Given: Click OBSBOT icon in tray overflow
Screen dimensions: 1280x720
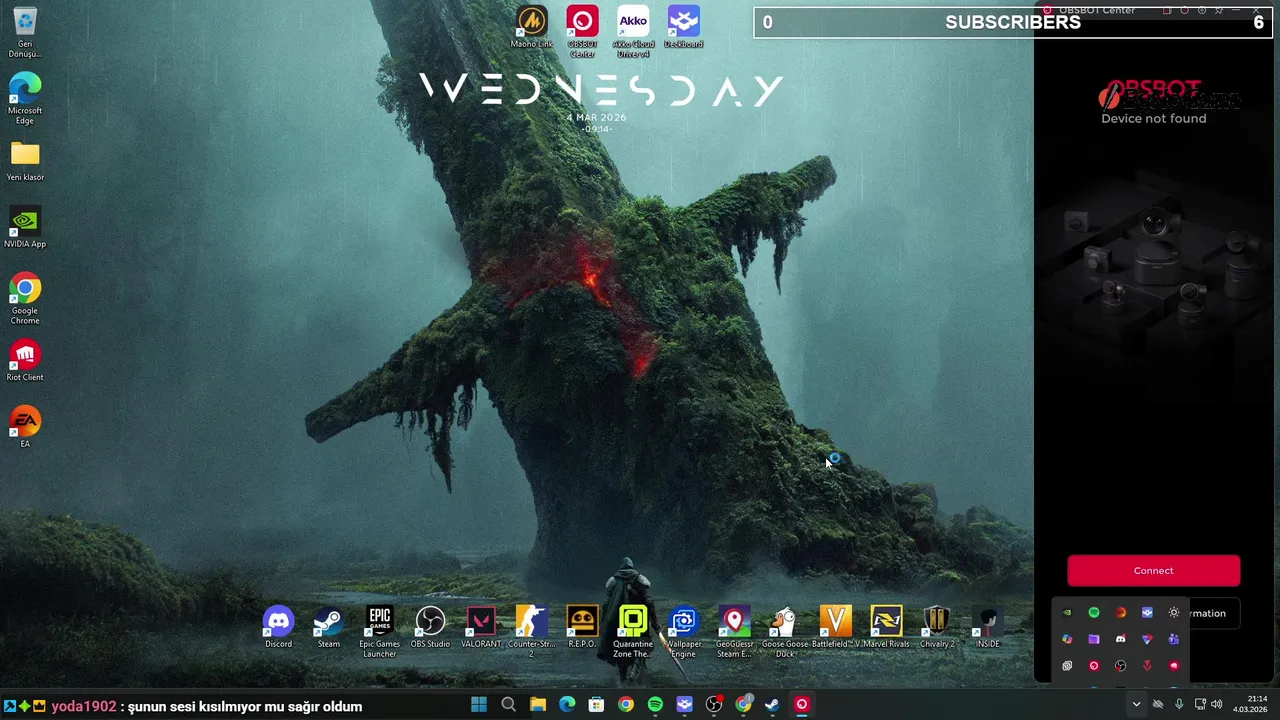Looking at the screenshot, I should [1094, 666].
